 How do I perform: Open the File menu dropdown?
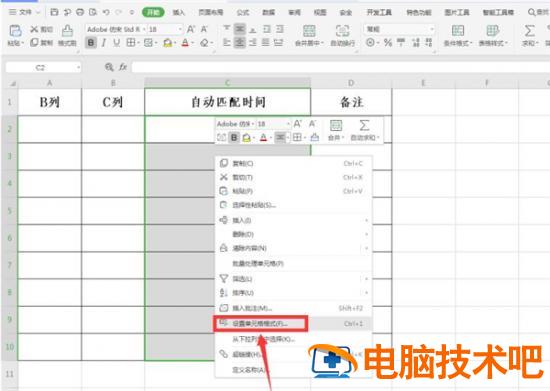point(24,12)
